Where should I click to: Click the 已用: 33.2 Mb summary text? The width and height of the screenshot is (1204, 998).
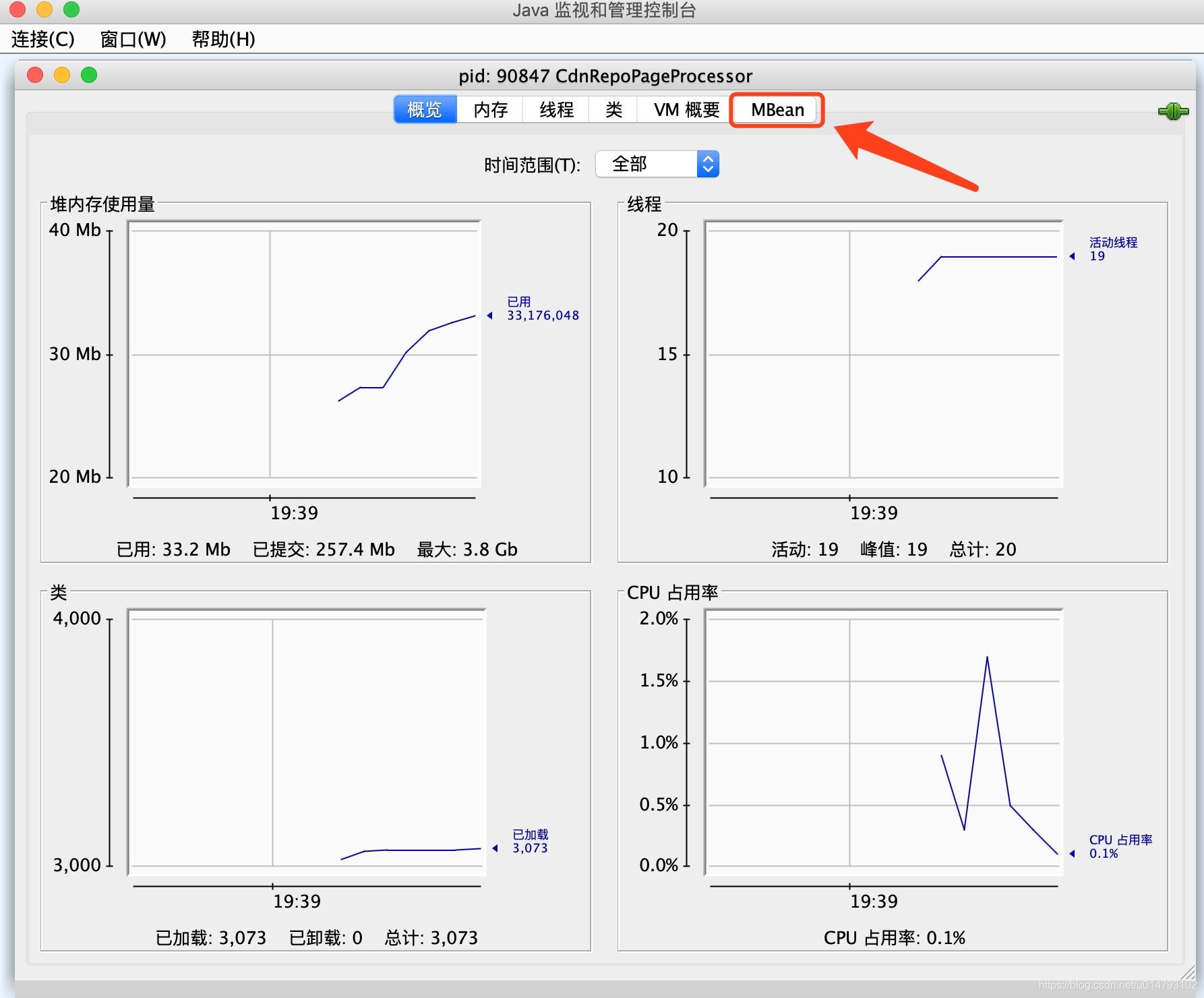click(x=173, y=550)
